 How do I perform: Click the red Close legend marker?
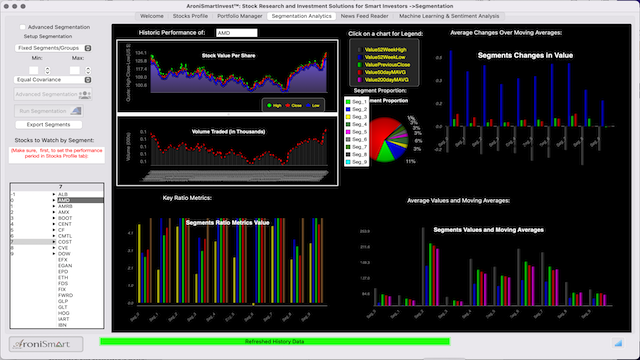(x=288, y=105)
